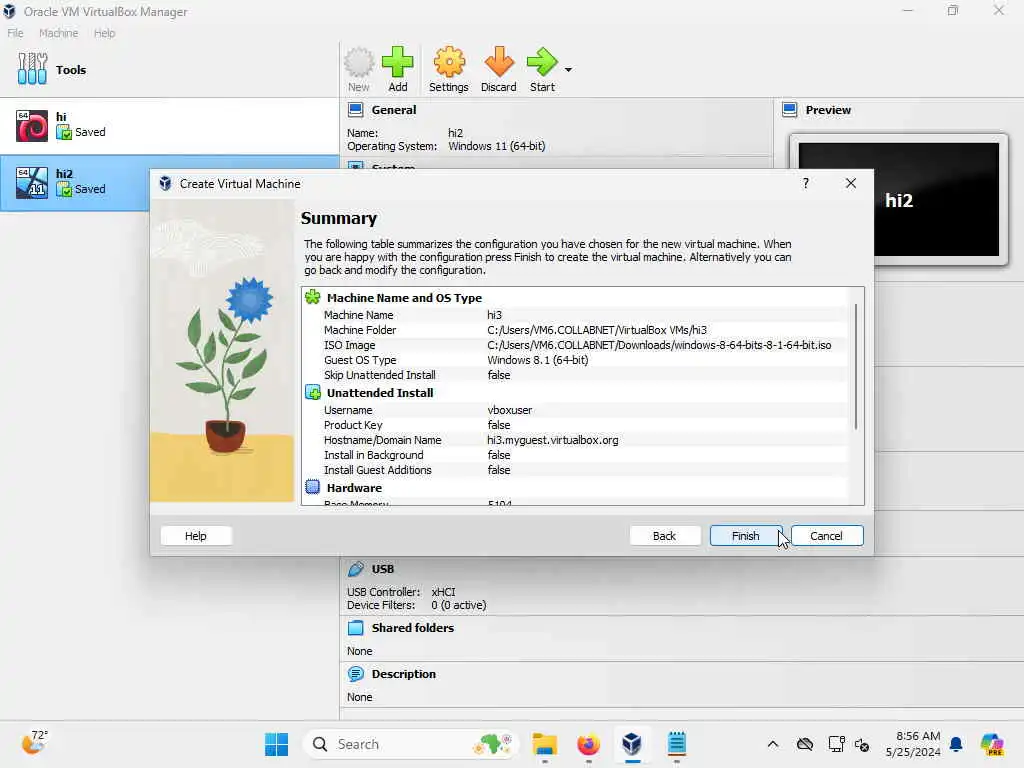This screenshot has width=1024, height=768.
Task: Open Firefox from taskbar
Action: pyautogui.click(x=588, y=744)
